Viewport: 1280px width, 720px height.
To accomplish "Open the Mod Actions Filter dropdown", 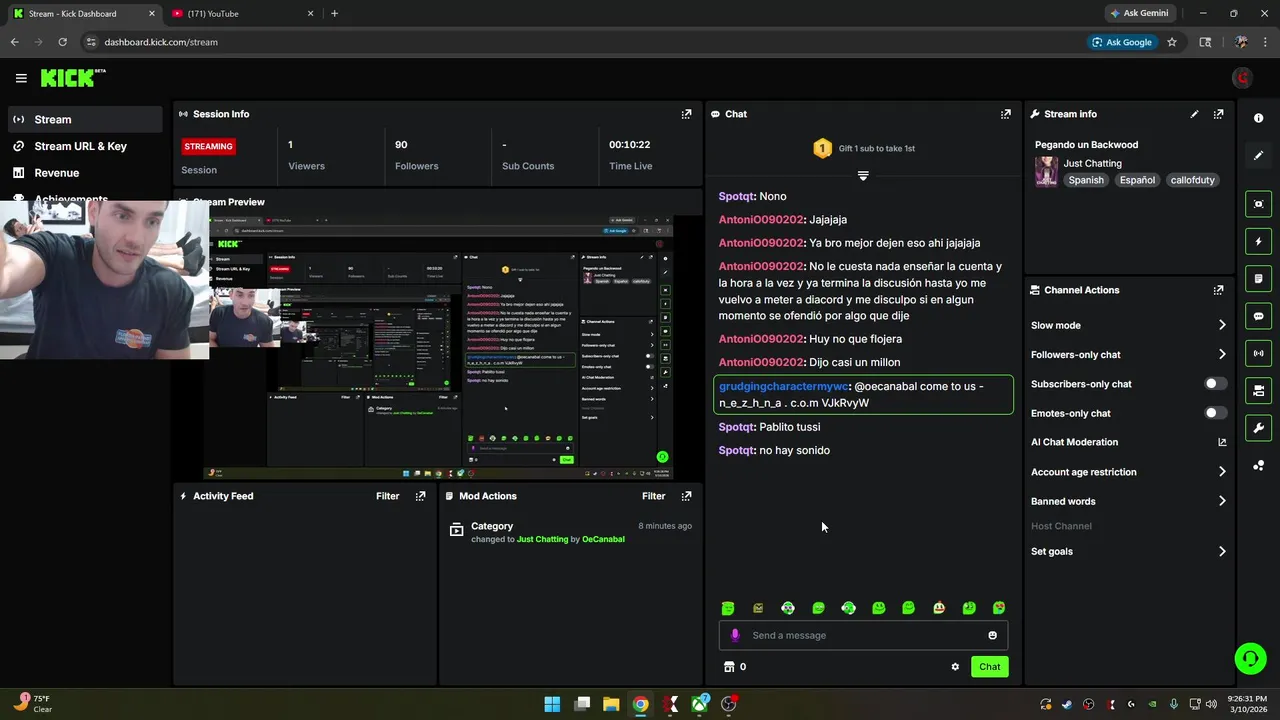I will pos(653,496).
